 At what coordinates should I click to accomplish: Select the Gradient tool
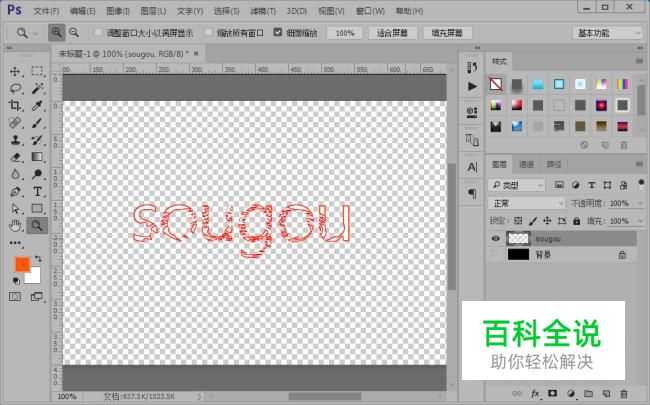pyautogui.click(x=37, y=157)
